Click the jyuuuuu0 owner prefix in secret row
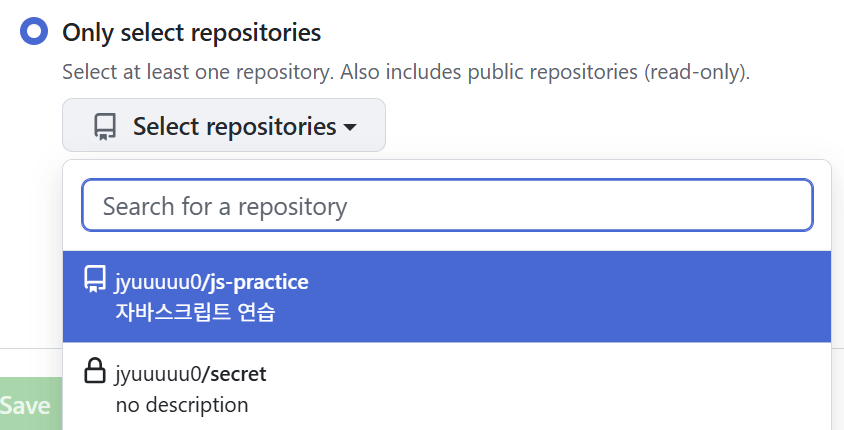This screenshot has width=844, height=430. coord(159,374)
